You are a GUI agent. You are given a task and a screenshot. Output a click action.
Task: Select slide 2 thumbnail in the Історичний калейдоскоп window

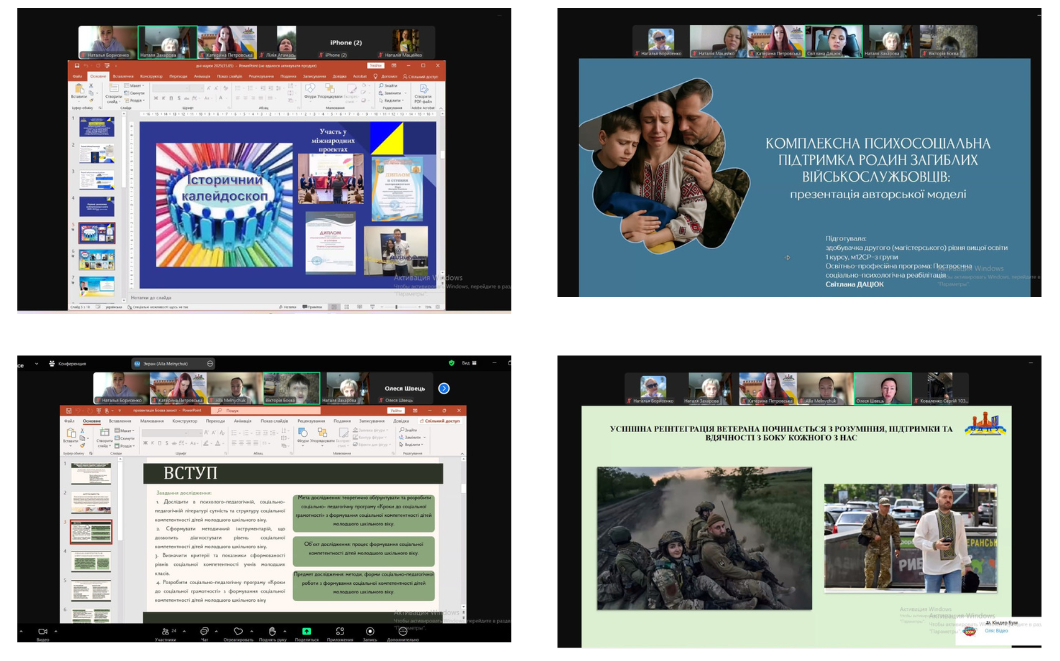[x=97, y=153]
